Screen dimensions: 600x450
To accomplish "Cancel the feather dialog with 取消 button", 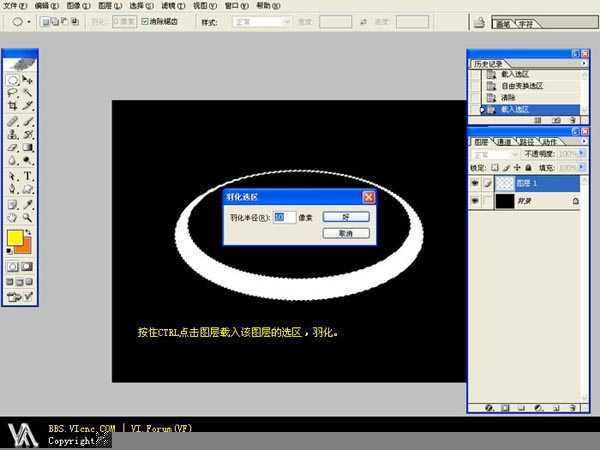I will click(346, 233).
